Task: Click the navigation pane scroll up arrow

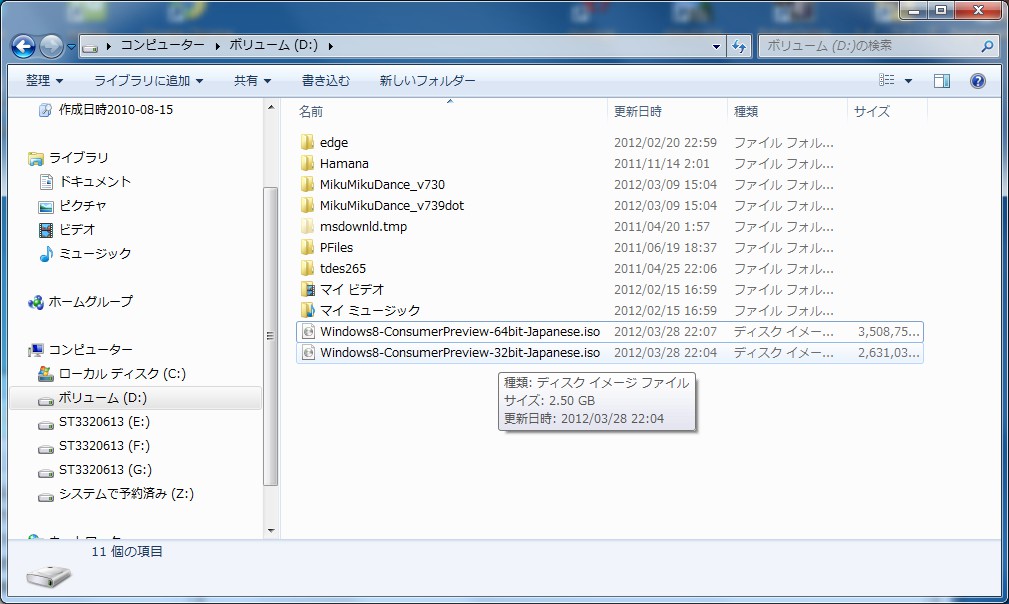Action: click(x=271, y=107)
